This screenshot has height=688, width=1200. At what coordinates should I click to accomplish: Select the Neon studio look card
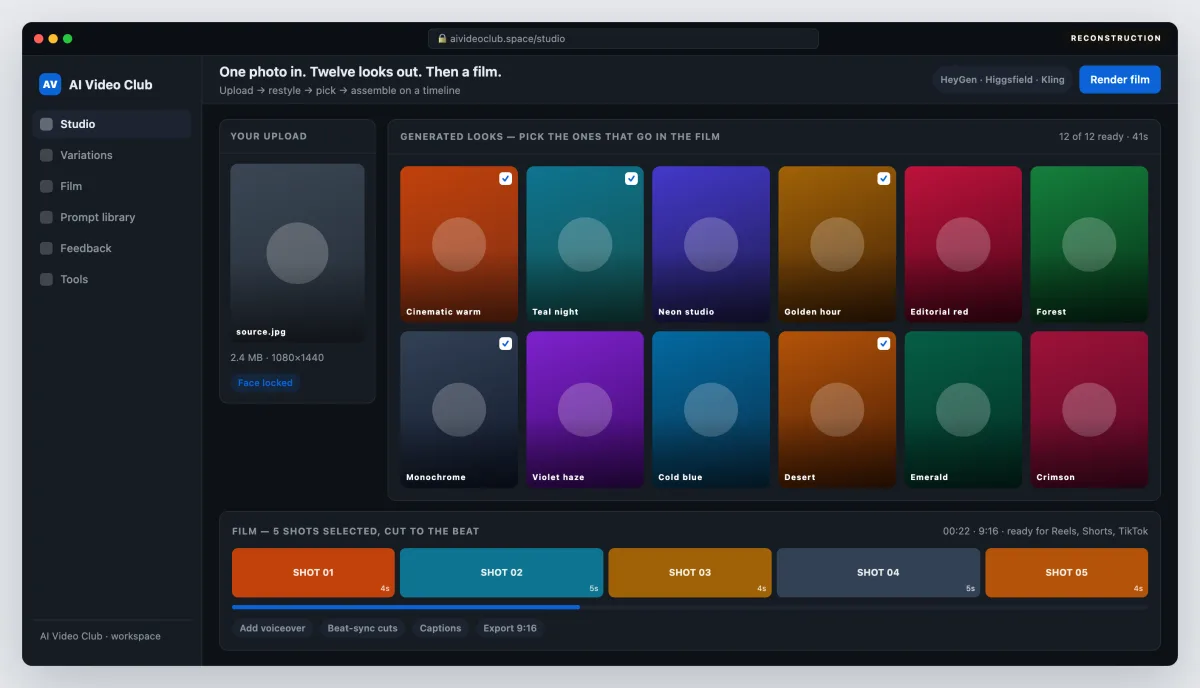[x=711, y=244]
